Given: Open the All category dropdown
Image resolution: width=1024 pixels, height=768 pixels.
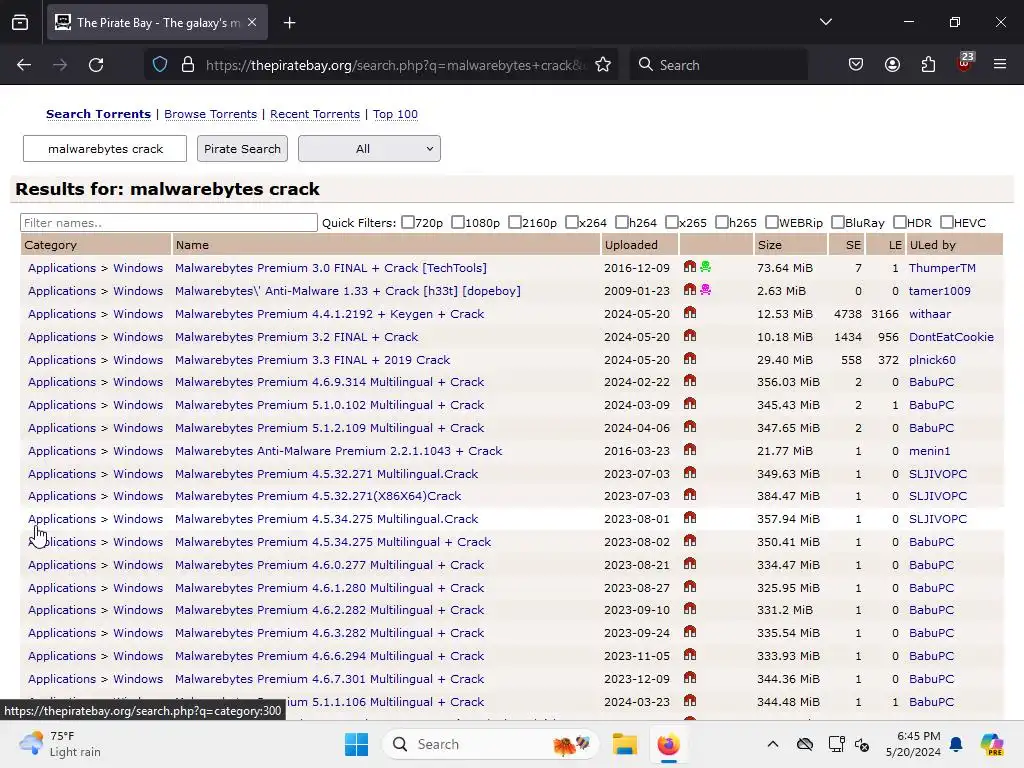Looking at the screenshot, I should [369, 148].
